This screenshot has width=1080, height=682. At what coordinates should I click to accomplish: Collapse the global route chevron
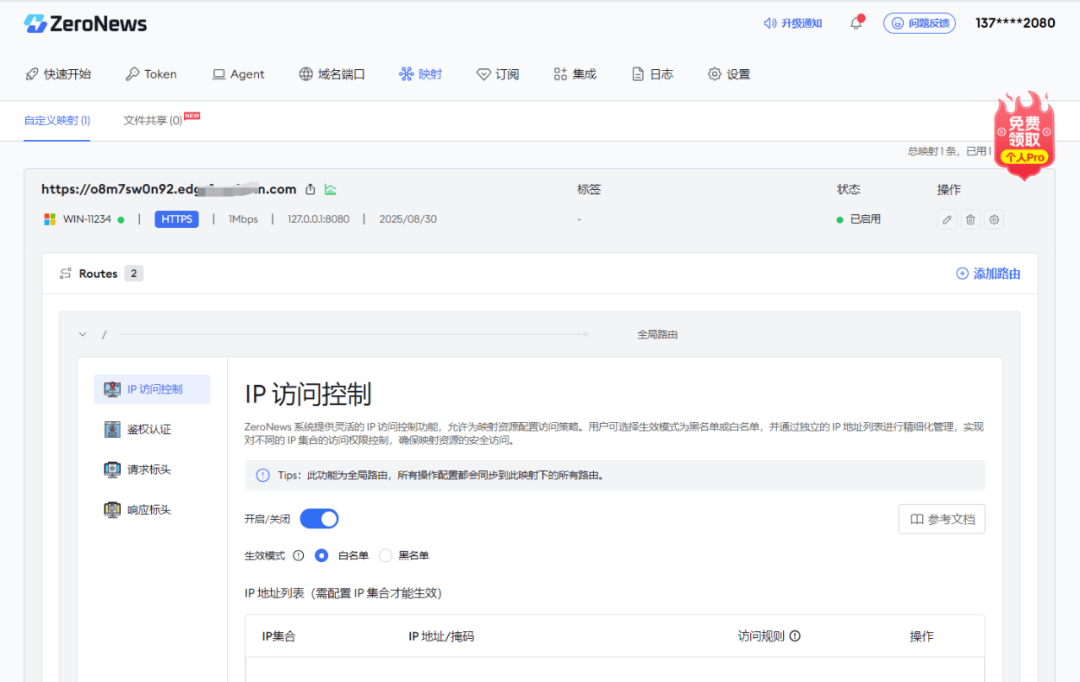point(83,334)
